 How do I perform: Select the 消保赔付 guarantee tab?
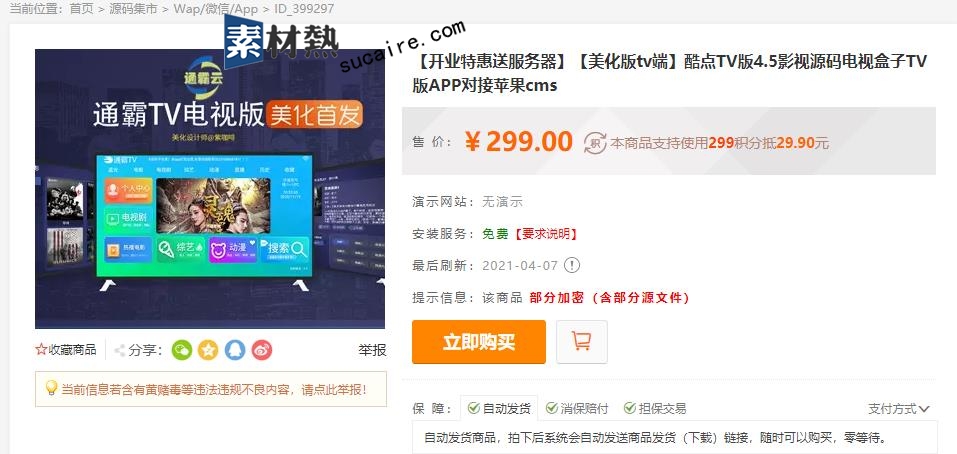pos(577,408)
